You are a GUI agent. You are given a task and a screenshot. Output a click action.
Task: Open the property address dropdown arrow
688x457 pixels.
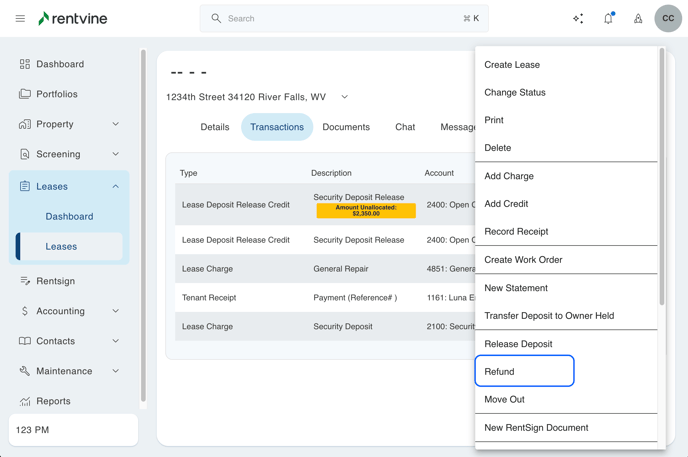pyautogui.click(x=345, y=97)
